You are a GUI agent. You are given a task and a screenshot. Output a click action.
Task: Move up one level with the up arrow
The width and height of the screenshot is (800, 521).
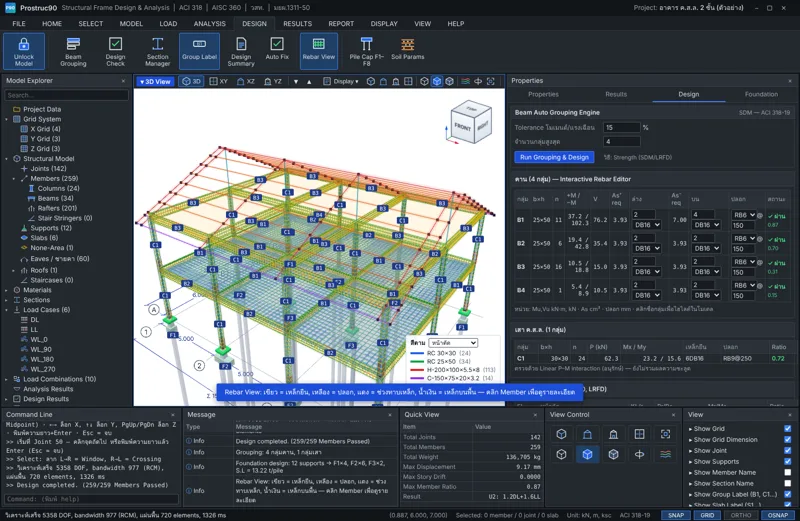click(309, 82)
